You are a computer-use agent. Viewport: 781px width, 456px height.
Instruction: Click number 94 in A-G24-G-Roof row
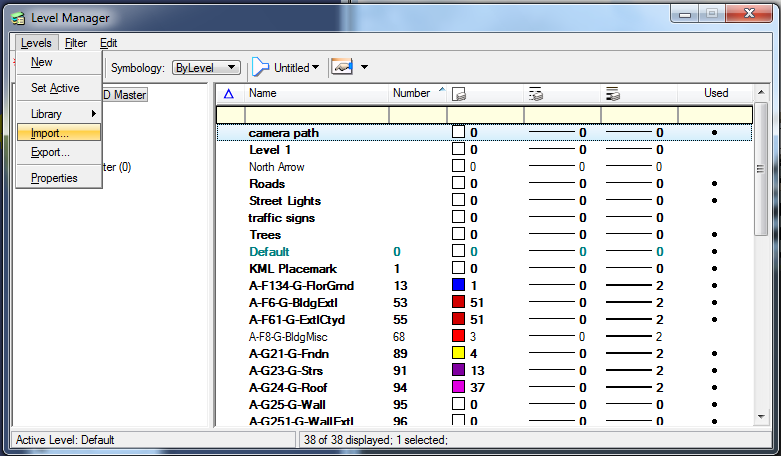point(400,388)
